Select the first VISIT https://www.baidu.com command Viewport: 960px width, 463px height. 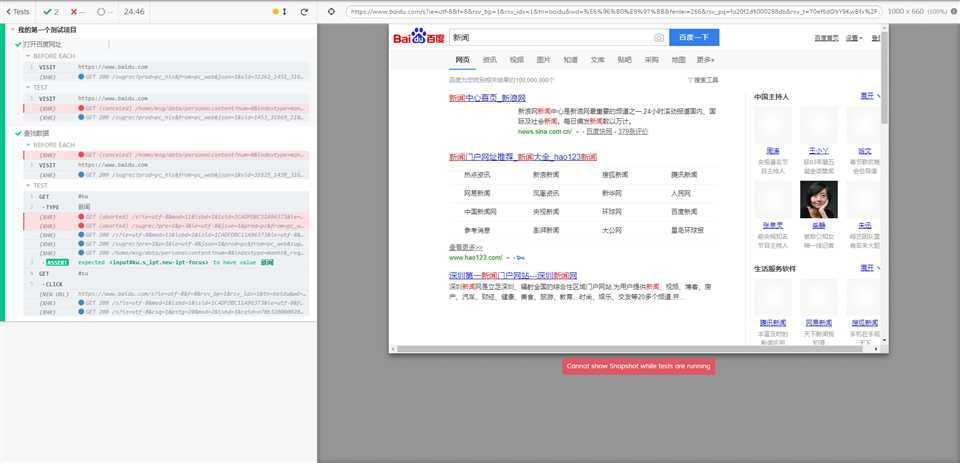[166, 67]
